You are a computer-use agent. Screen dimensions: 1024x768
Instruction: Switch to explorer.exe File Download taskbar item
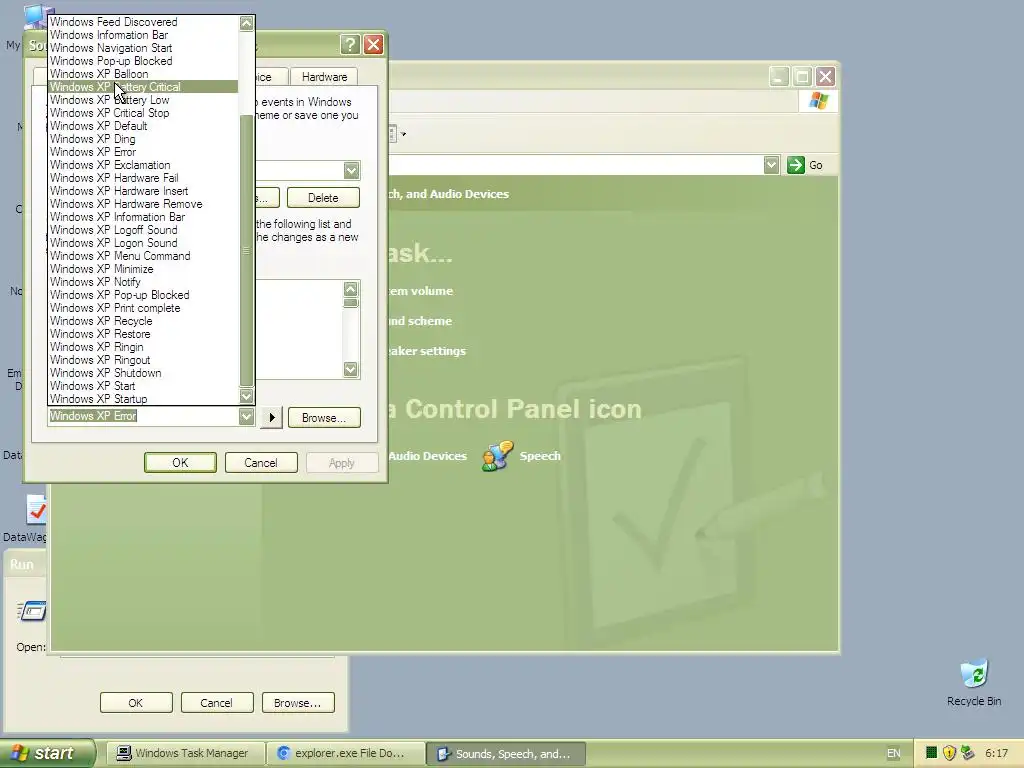pos(344,754)
